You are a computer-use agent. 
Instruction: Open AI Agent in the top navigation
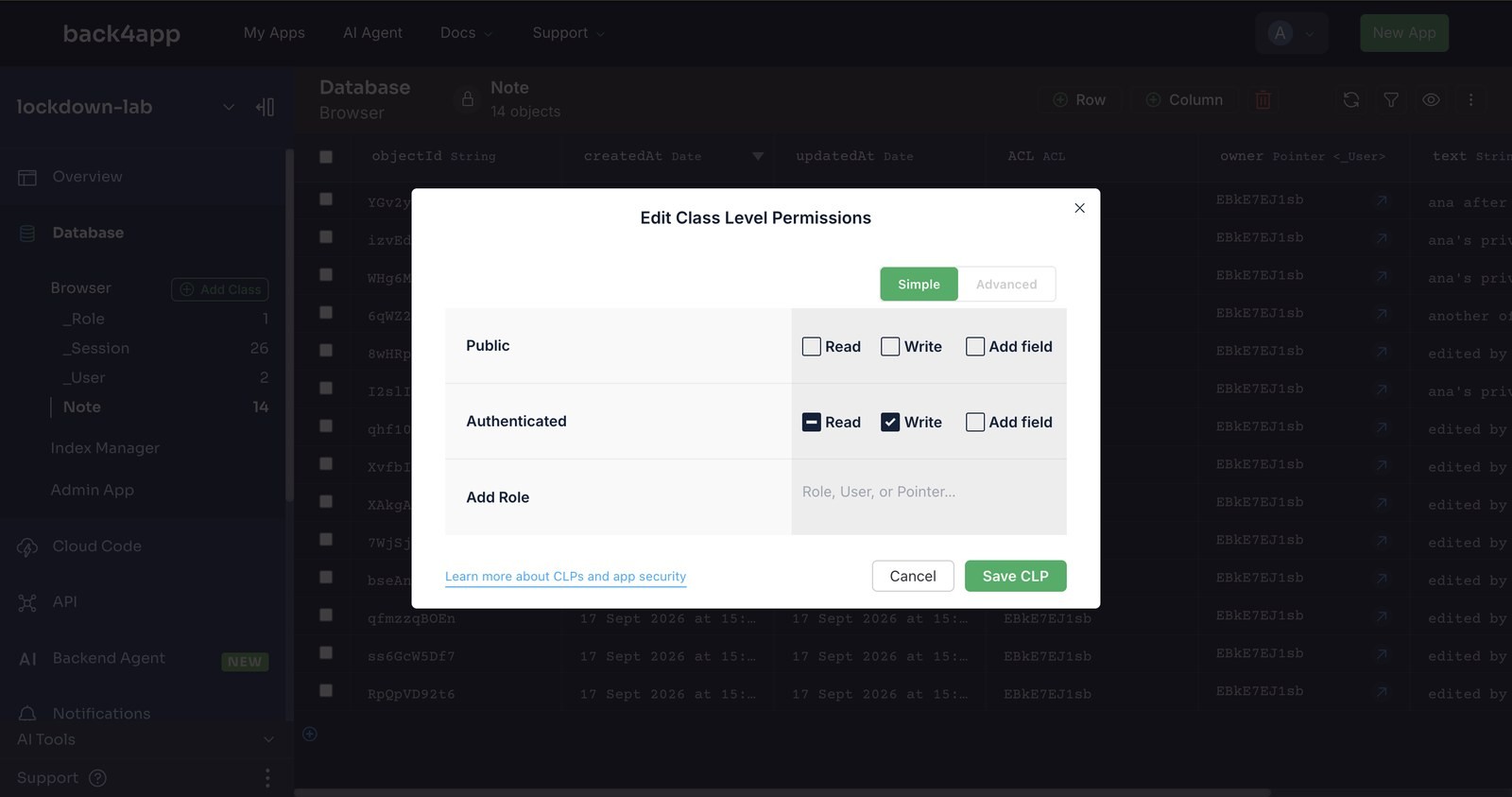tap(372, 33)
